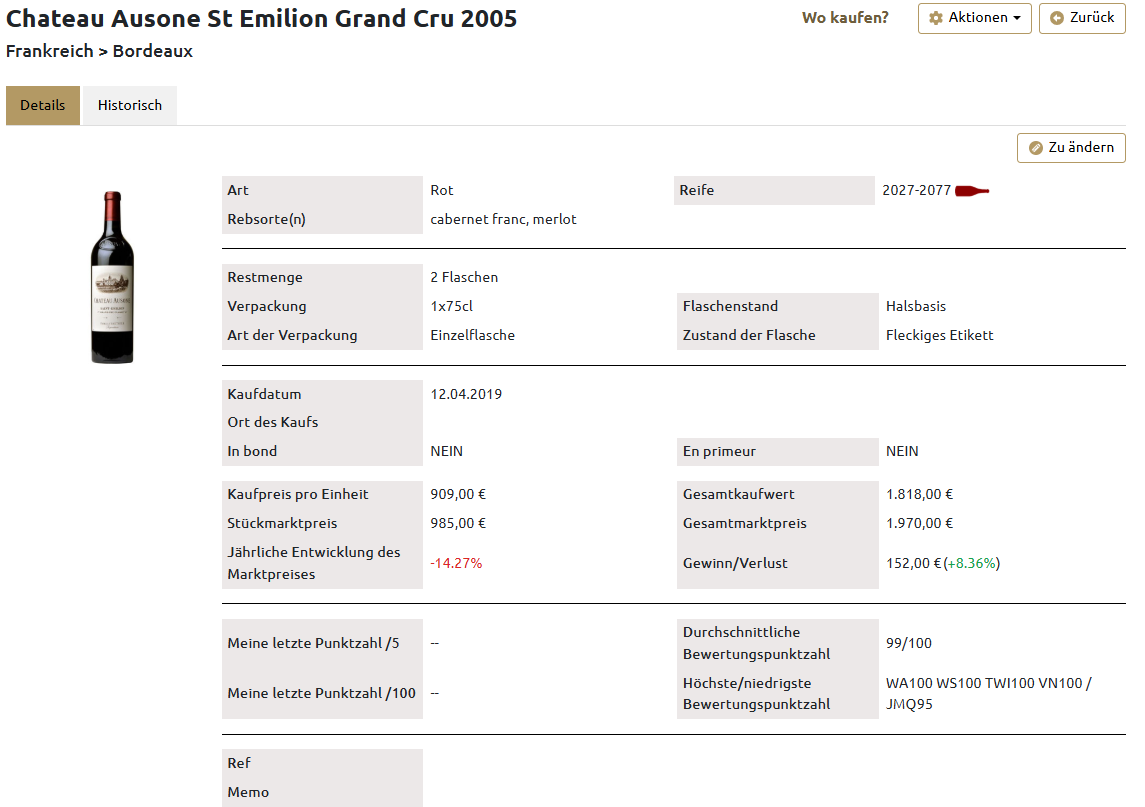Select the Details tab
Image resolution: width=1145 pixels, height=807 pixels.
[x=43, y=105]
